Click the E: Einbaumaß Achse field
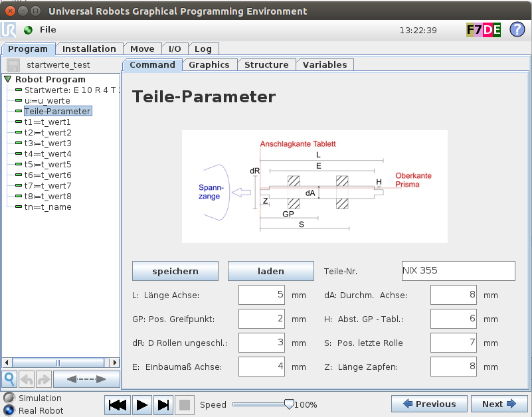The image size is (532, 417). [x=261, y=366]
